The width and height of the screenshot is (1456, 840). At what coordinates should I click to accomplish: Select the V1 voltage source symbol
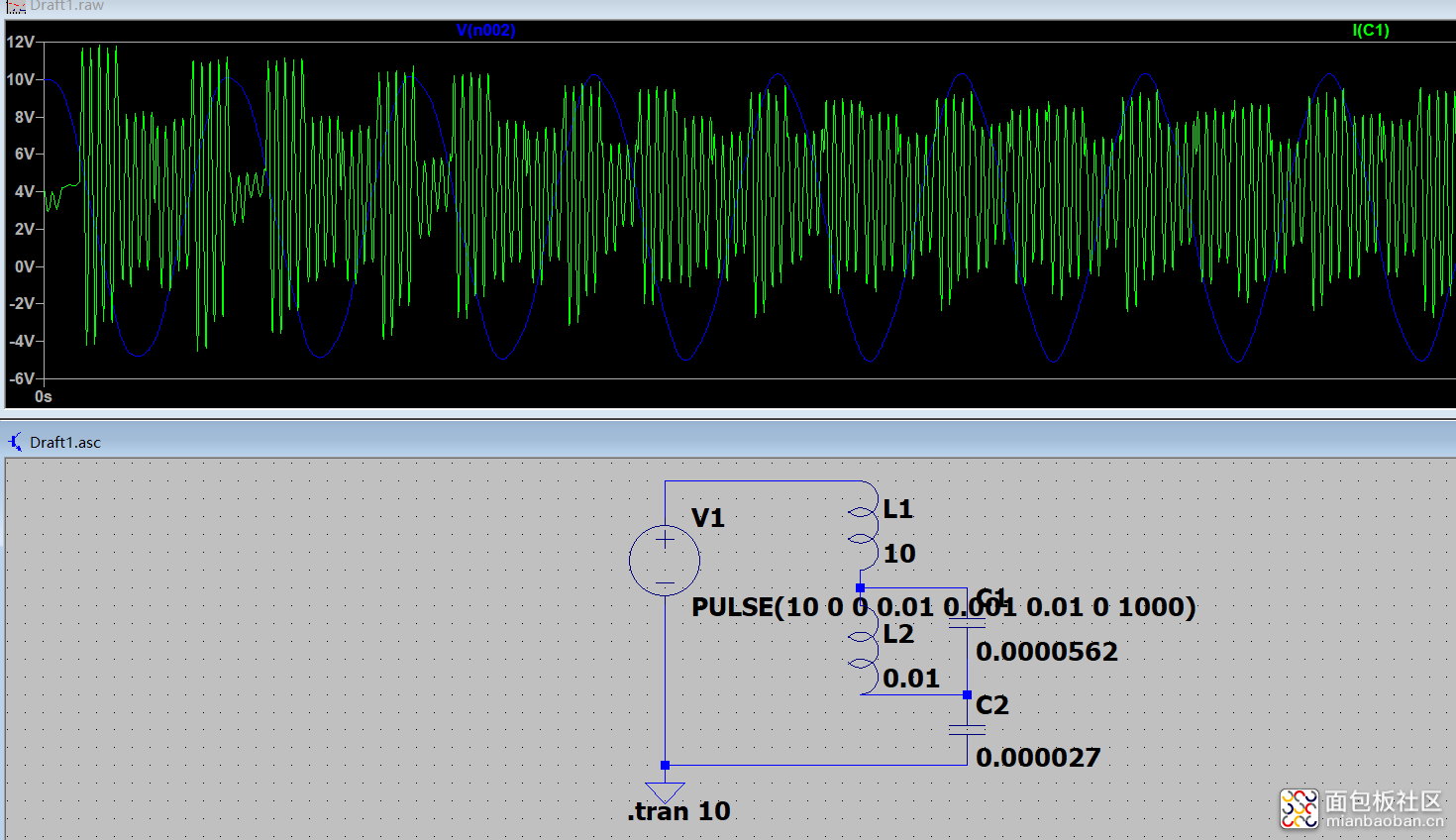(x=665, y=561)
